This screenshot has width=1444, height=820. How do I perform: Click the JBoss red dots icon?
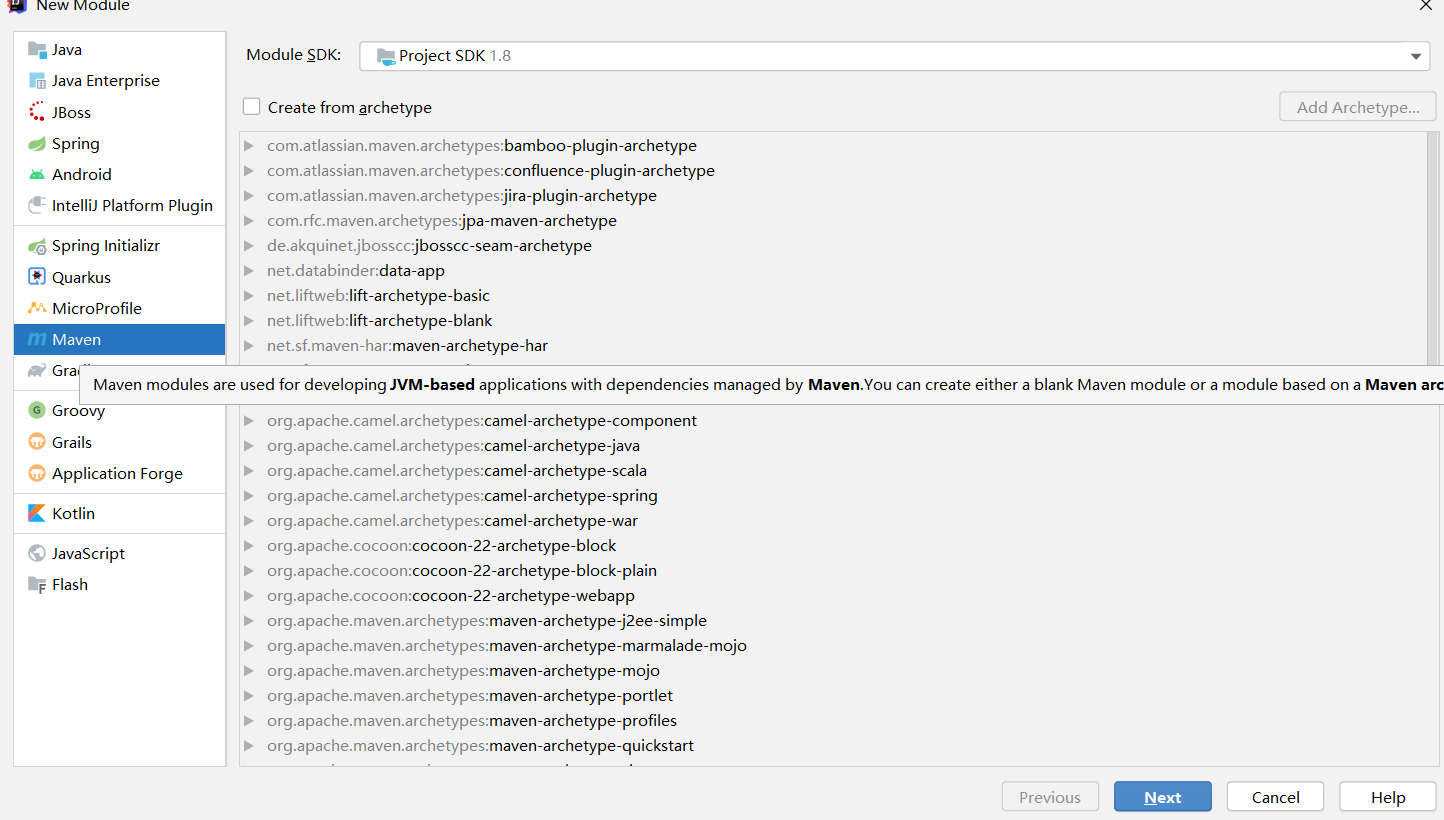pos(37,112)
